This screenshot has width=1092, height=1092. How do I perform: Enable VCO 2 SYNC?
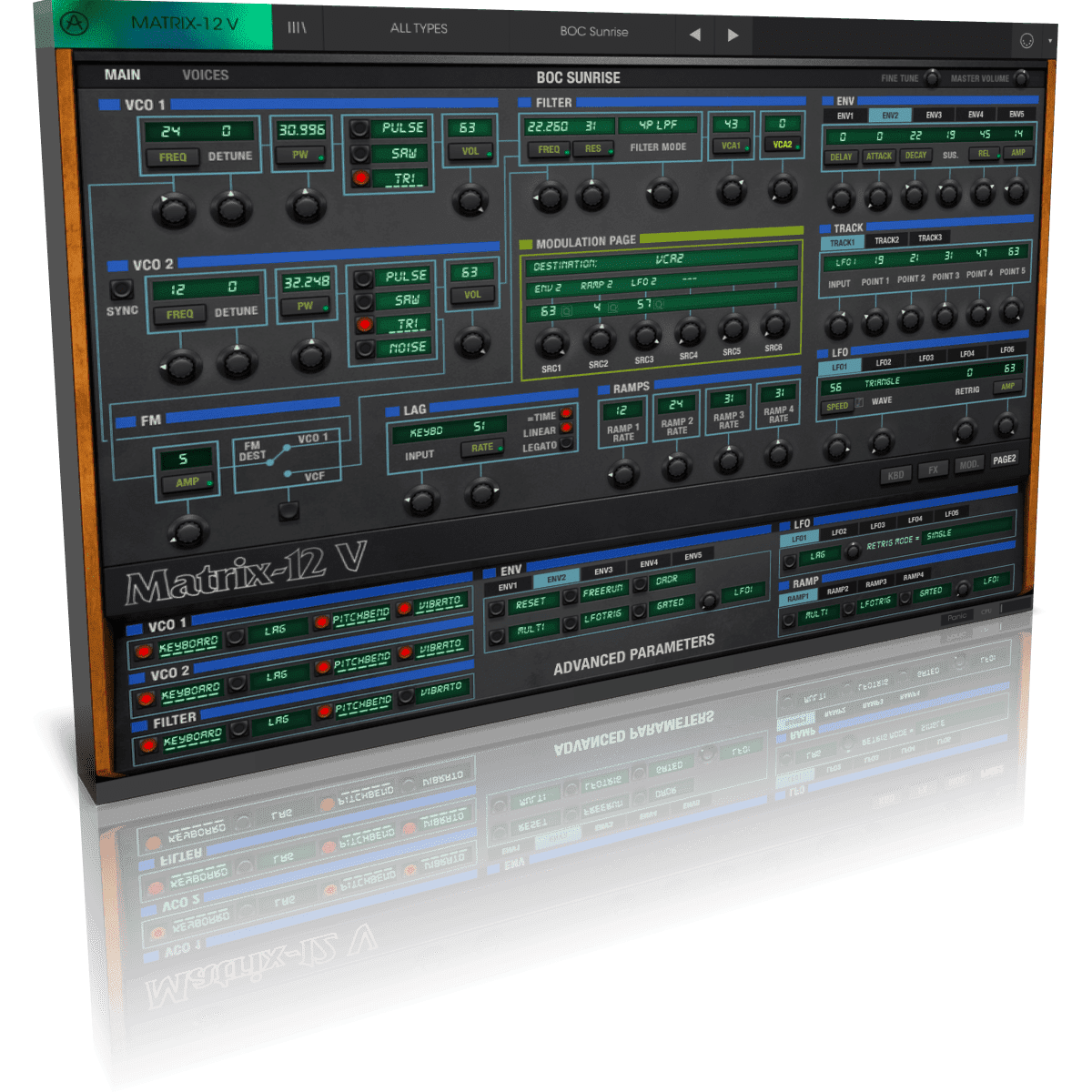point(120,290)
